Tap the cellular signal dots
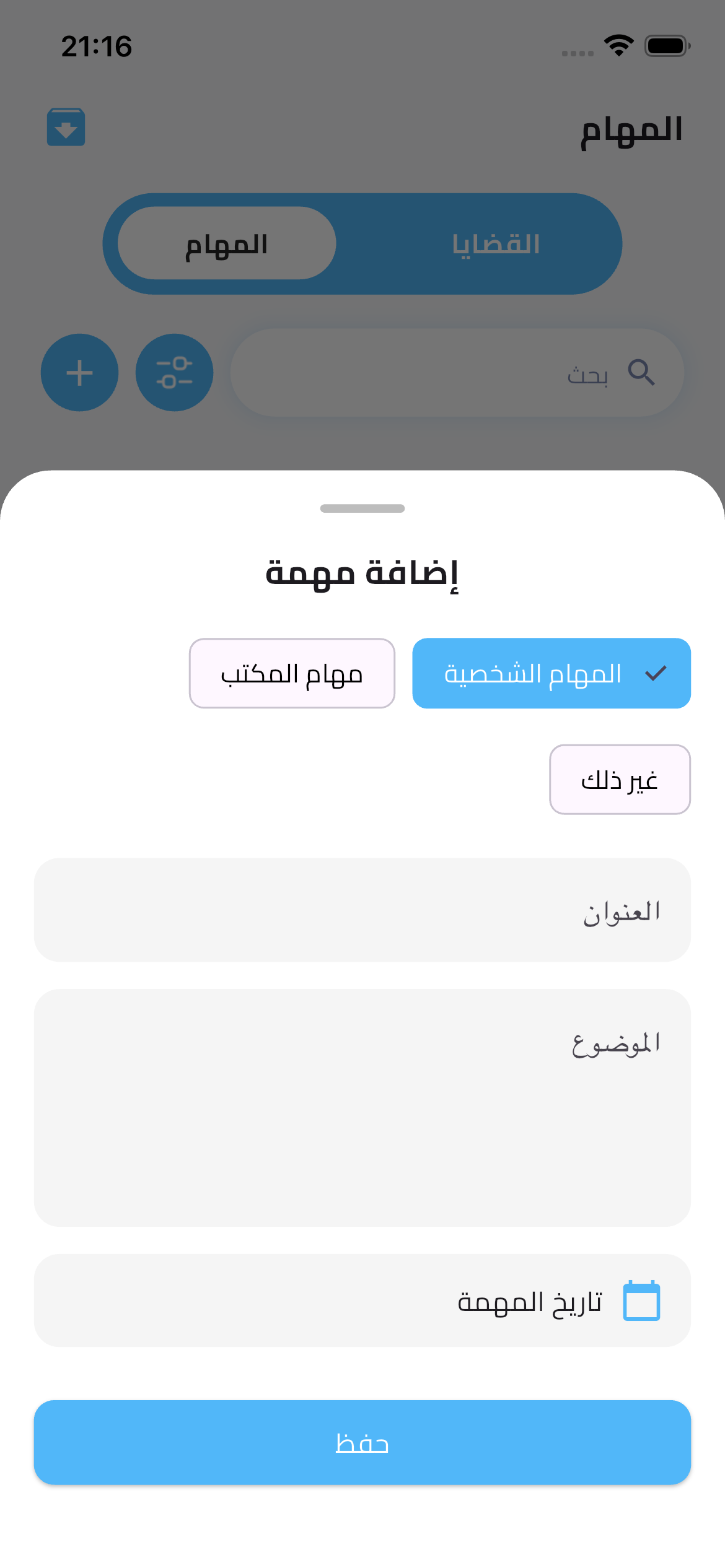The image size is (725, 1568). coord(578,53)
